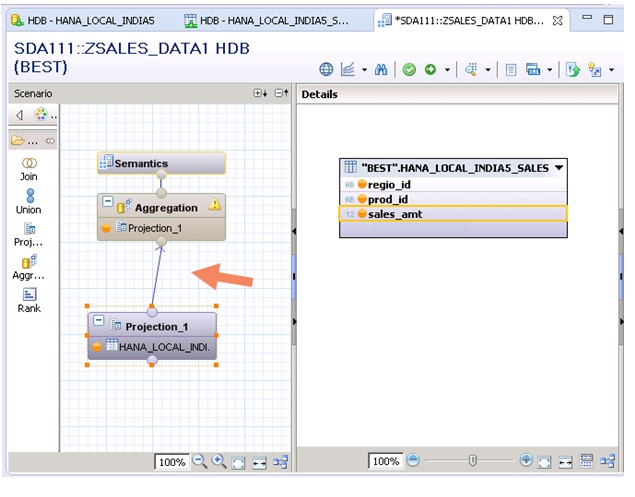Select the Union node tool
Image resolution: width=635 pixels, height=497 pixels.
point(29,201)
